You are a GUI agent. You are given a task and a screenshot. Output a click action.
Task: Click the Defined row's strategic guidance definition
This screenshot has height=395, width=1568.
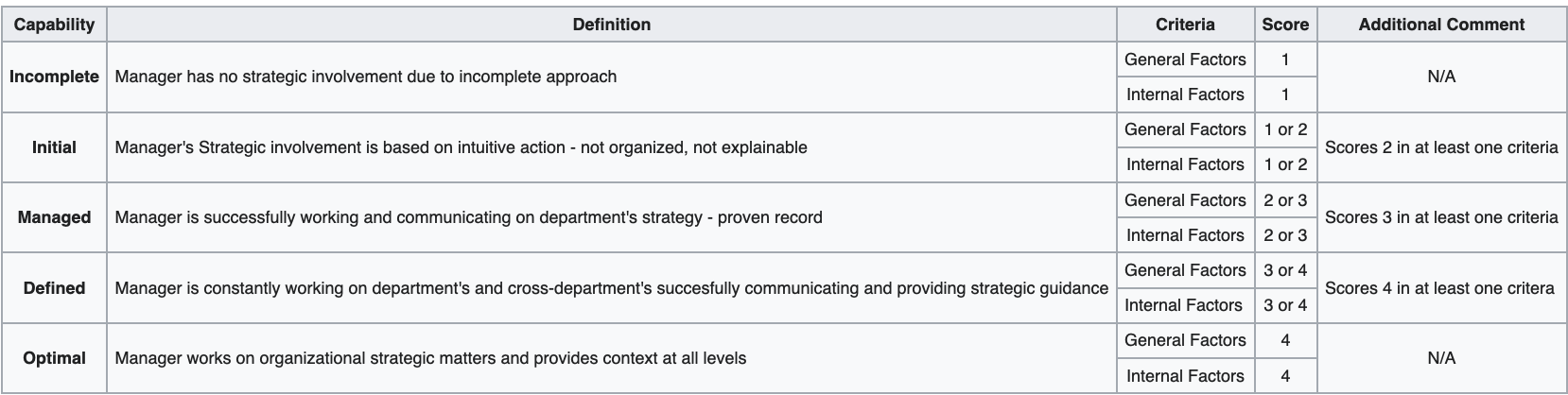(x=611, y=288)
